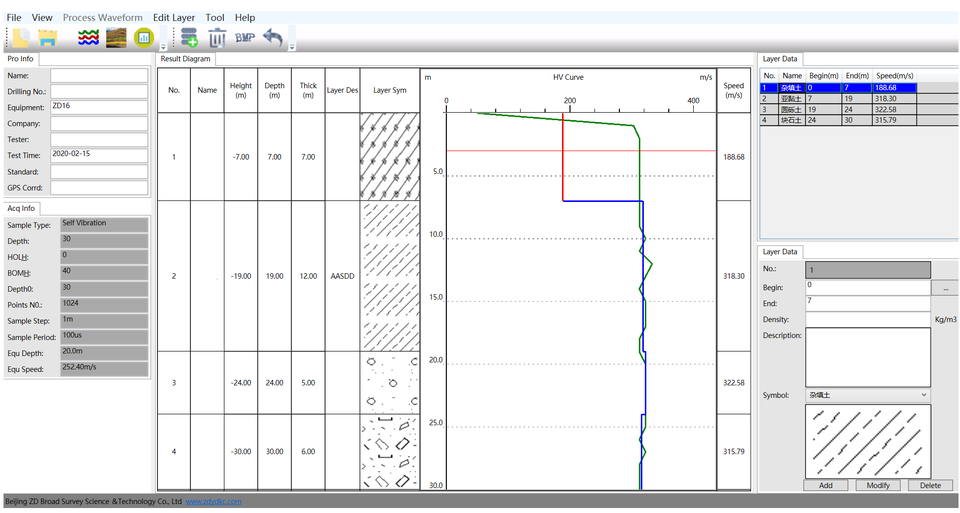Screen dimensions: 960x513
Task: Expand the second toolbar overflow arrow
Action: (291, 46)
